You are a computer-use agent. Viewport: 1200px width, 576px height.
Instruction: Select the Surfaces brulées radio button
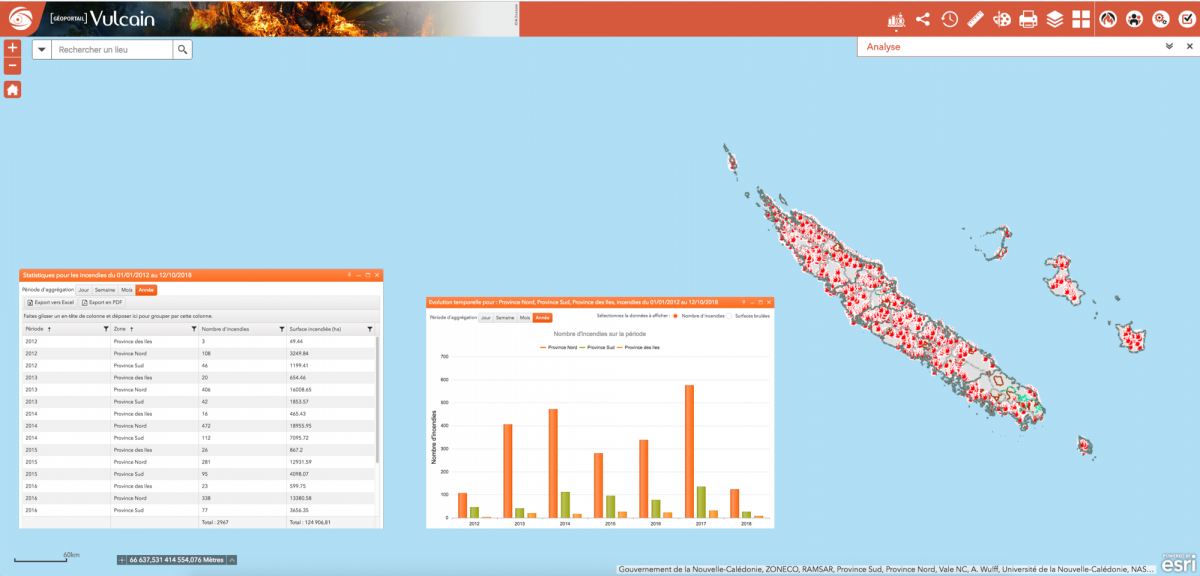tap(732, 316)
